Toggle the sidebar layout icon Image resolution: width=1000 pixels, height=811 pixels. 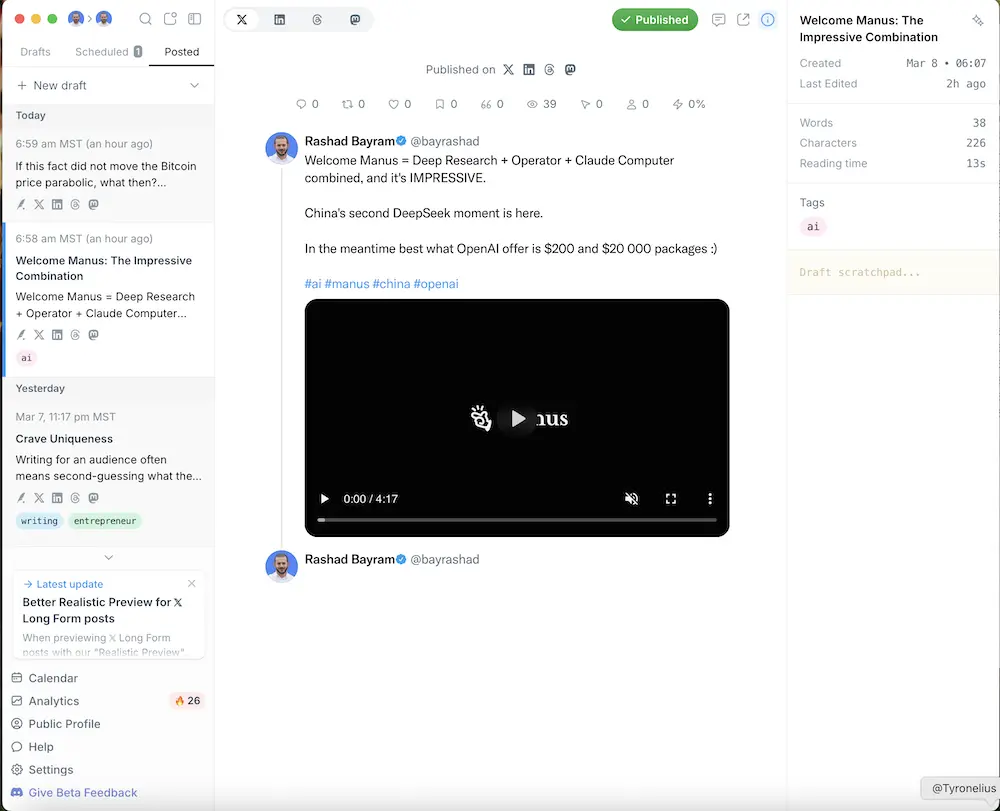[x=195, y=19]
